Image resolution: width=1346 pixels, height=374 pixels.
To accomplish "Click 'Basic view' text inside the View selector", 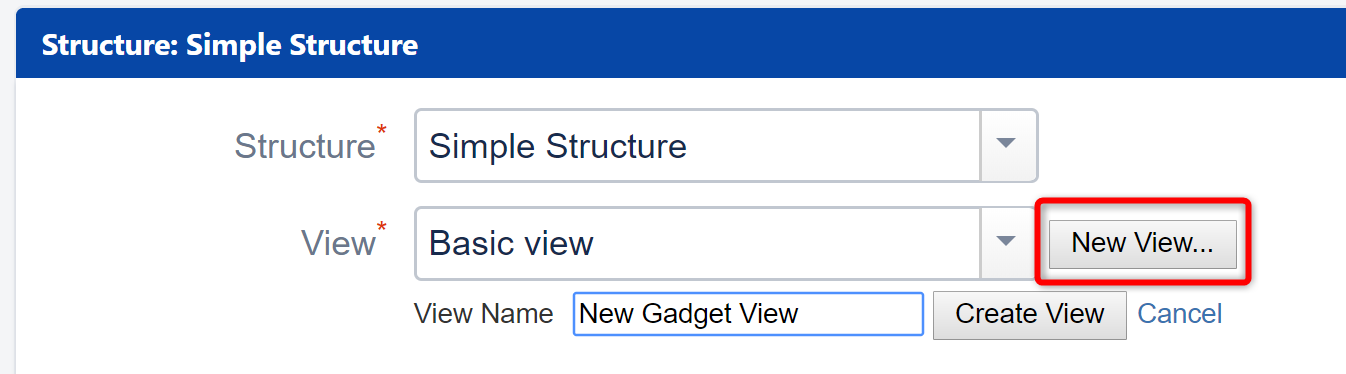I will click(x=511, y=243).
